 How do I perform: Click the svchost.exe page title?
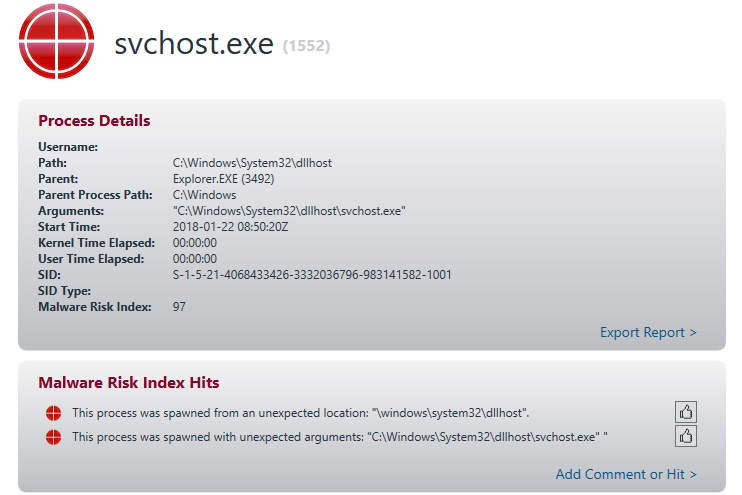point(193,44)
